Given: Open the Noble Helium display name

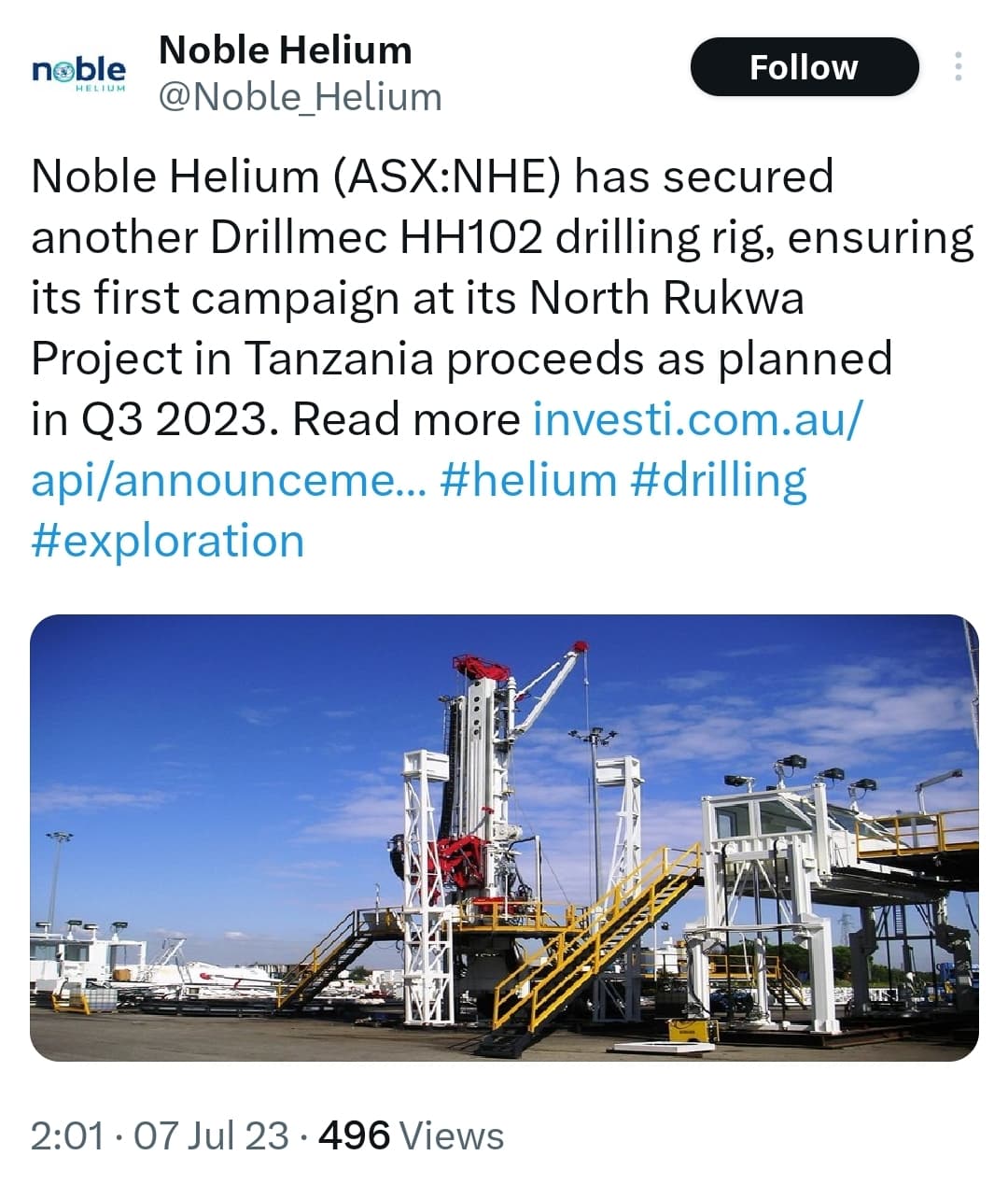Looking at the screenshot, I should click(x=285, y=50).
